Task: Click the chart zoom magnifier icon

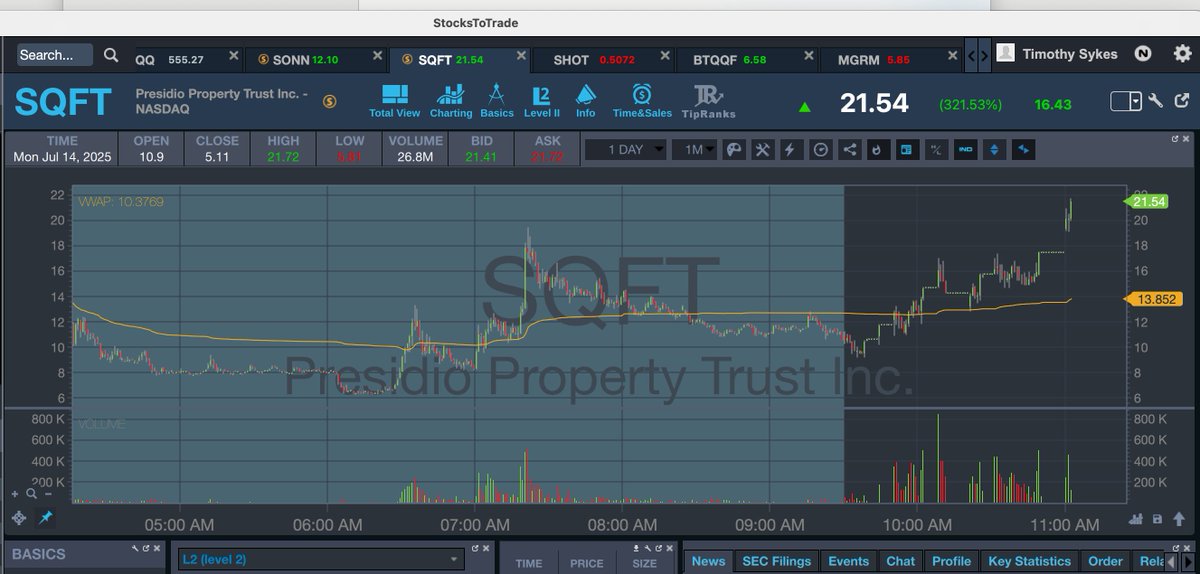Action: pos(33,493)
